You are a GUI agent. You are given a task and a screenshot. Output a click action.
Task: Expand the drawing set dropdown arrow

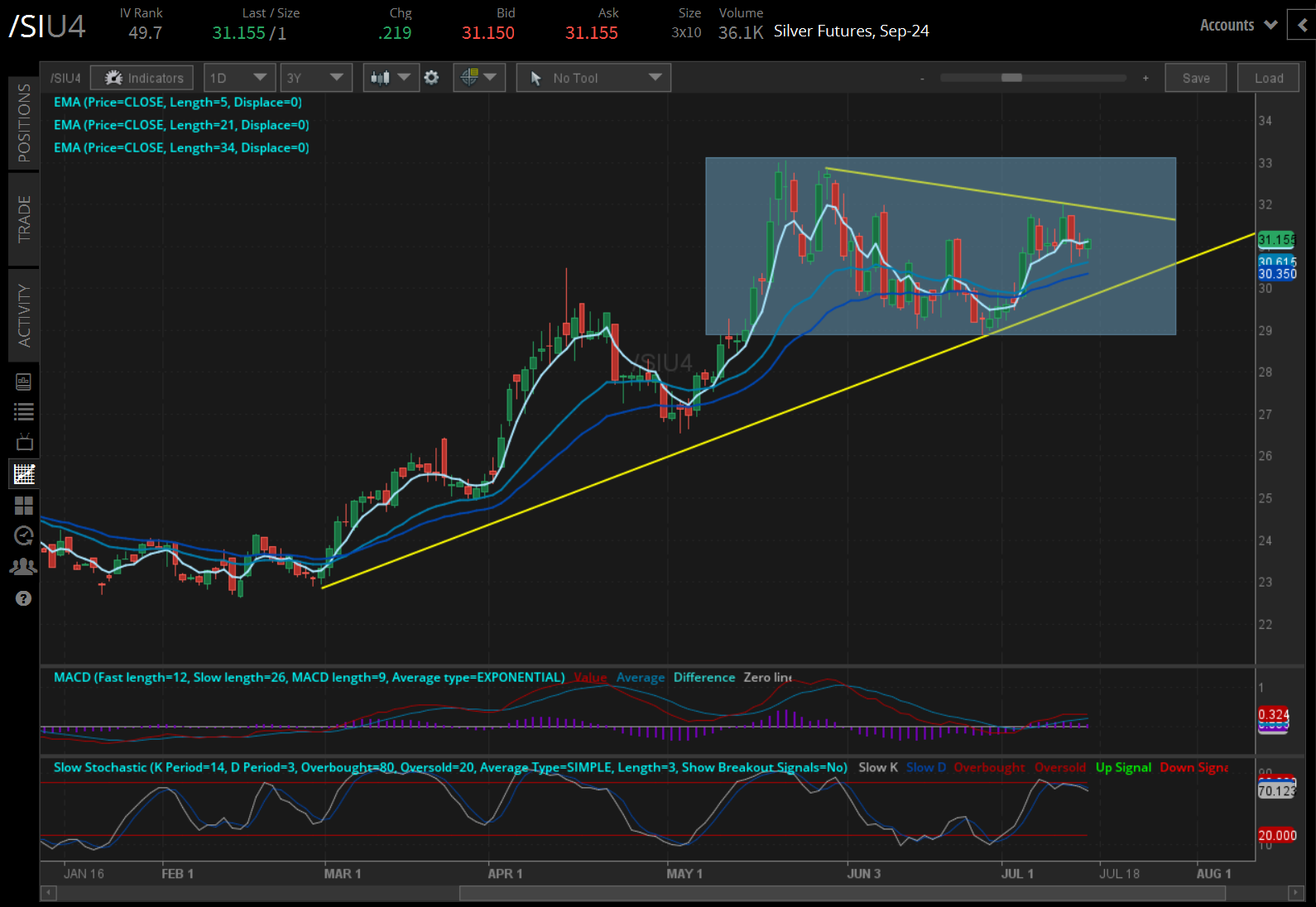click(490, 77)
